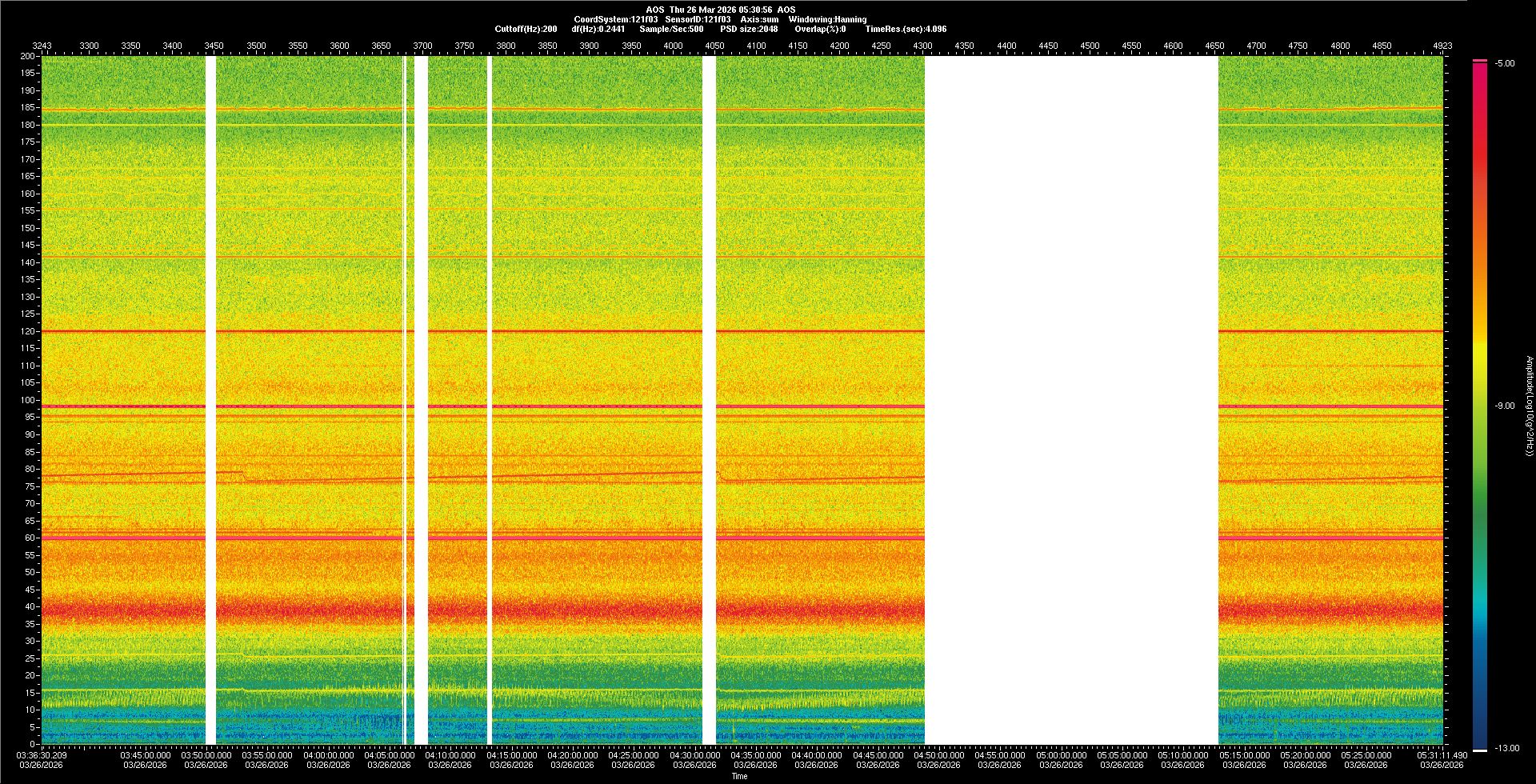1536x784 pixels.
Task: Select the narrow white gap near 03:50:00
Action: [210, 400]
